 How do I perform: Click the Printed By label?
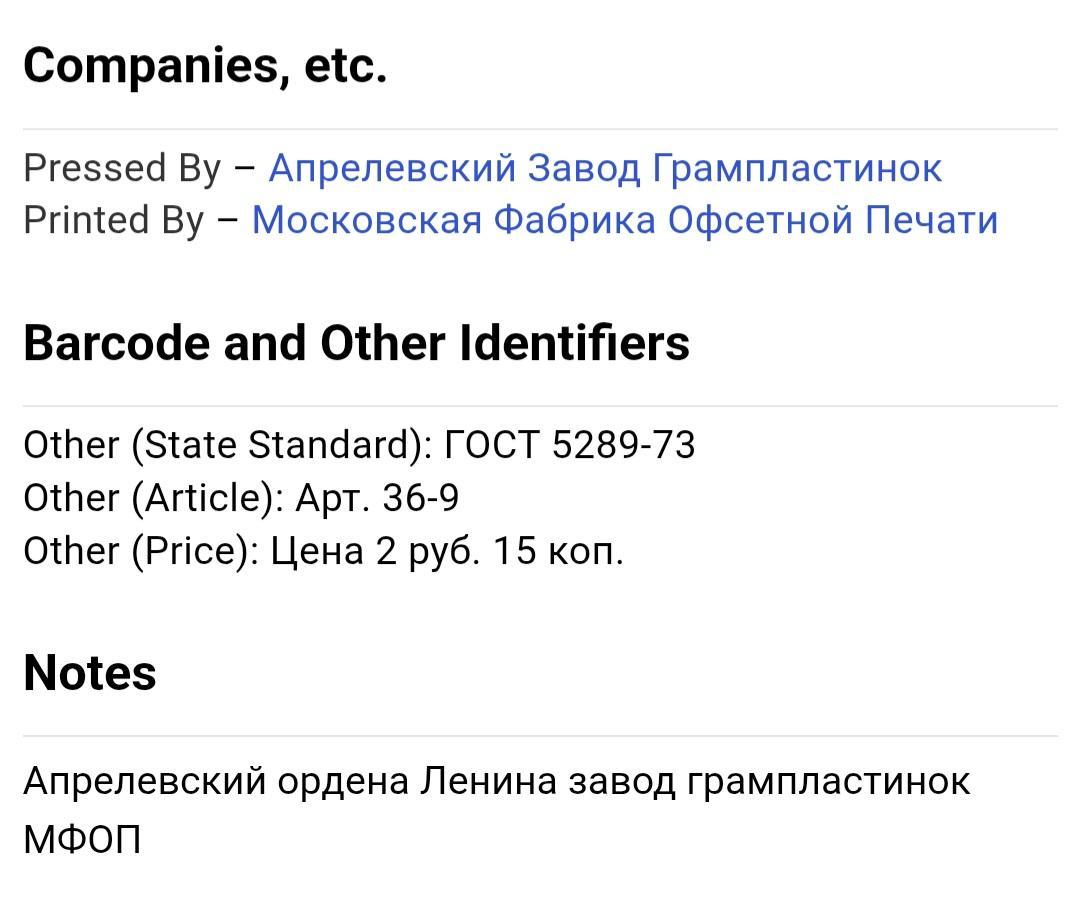point(113,220)
